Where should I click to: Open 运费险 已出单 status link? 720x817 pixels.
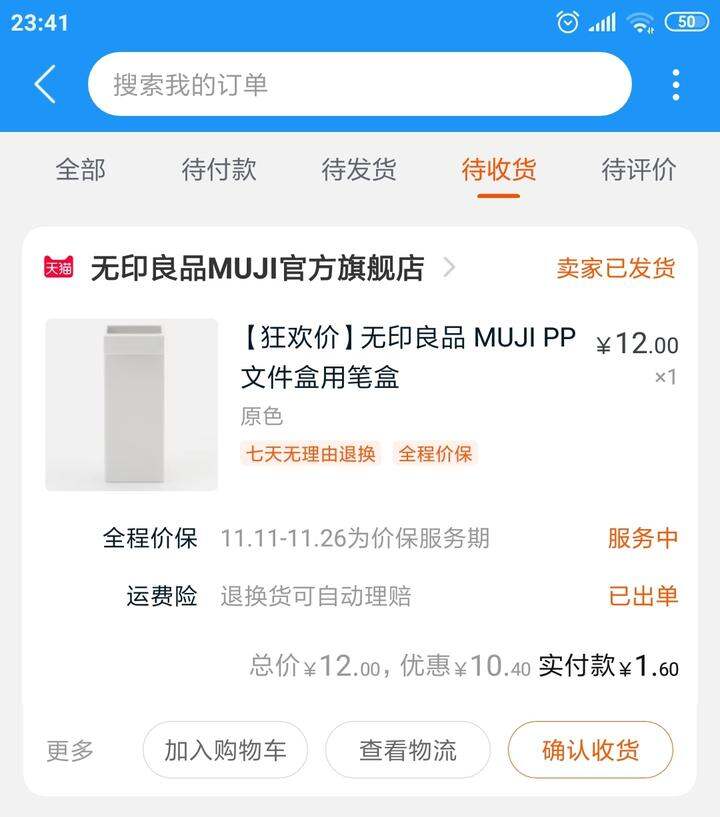click(x=643, y=596)
